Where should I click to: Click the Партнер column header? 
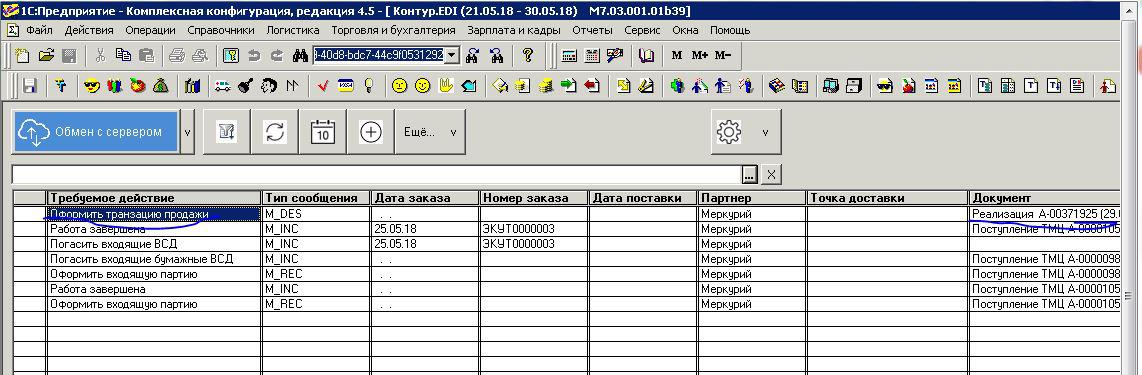click(x=752, y=198)
